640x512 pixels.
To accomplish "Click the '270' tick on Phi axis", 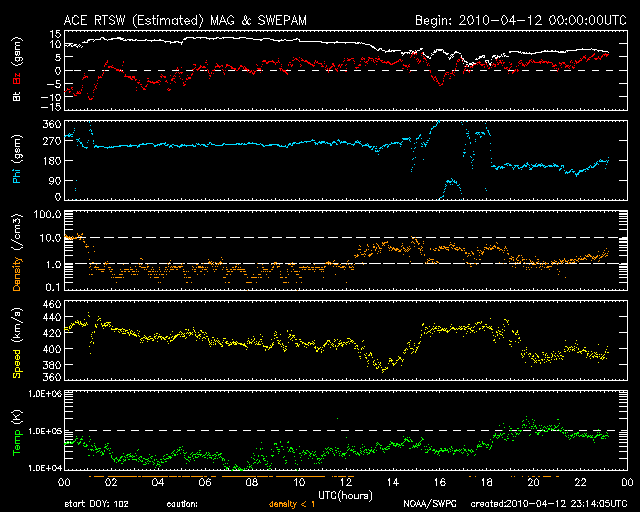I will pyautogui.click(x=52, y=141).
